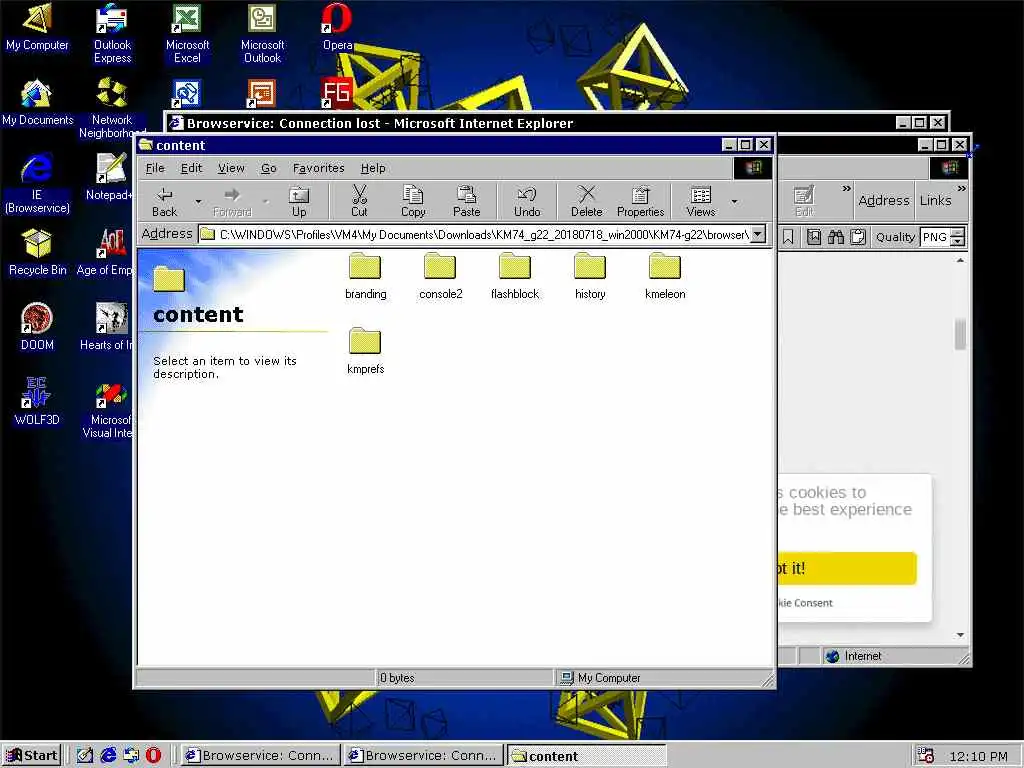
Task: Go Up one folder level
Action: tap(299, 202)
